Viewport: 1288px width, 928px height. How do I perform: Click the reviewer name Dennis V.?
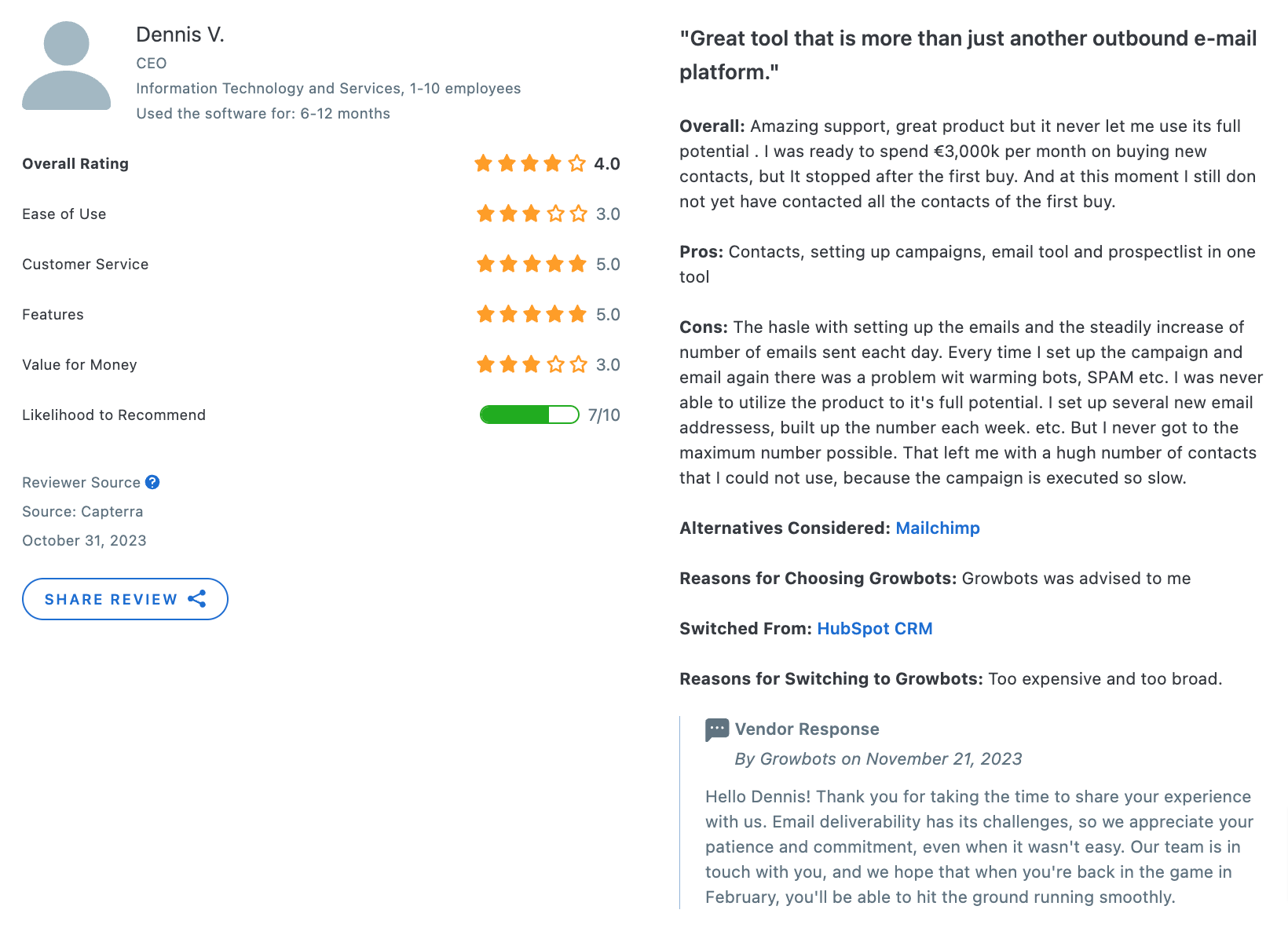point(180,35)
